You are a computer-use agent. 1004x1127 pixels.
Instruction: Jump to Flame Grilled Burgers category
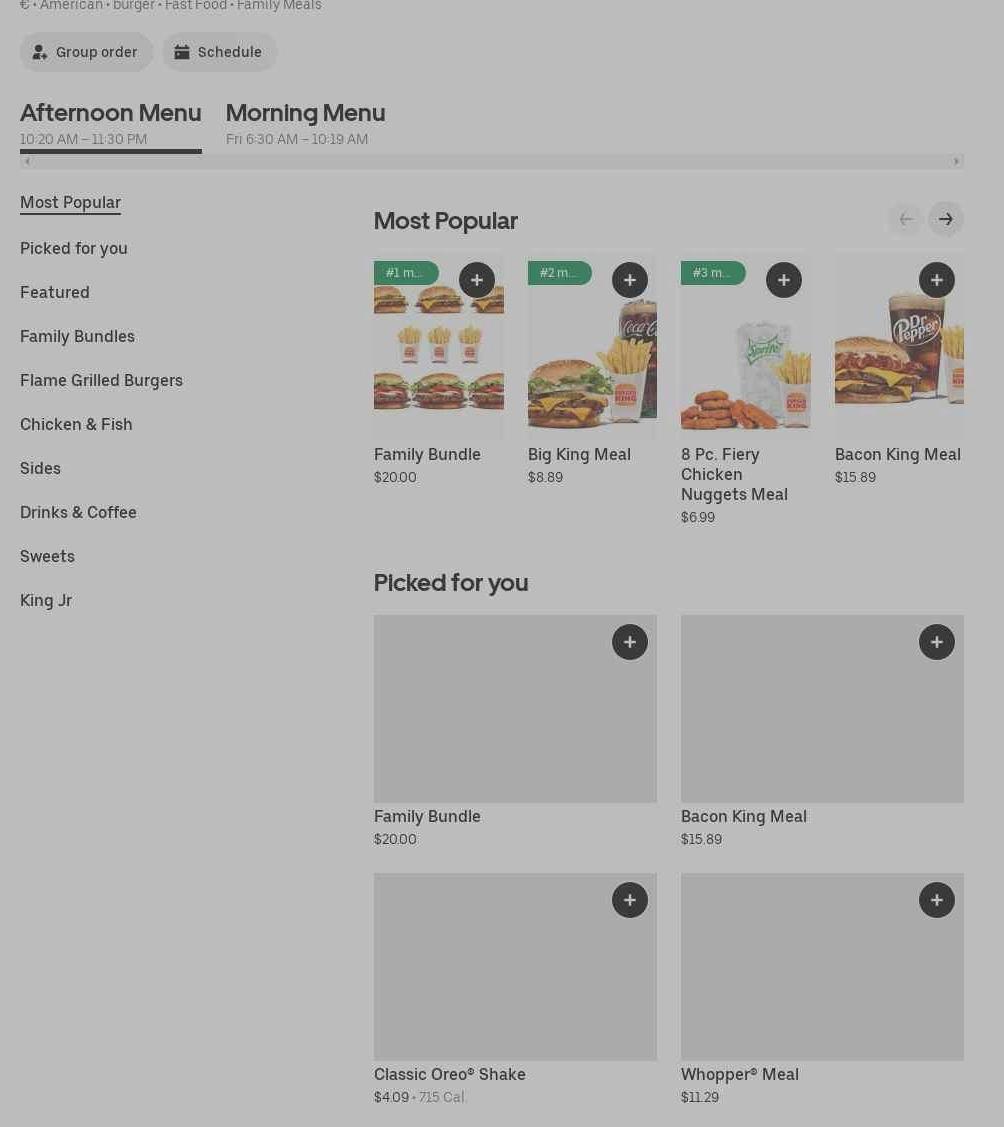coord(101,380)
